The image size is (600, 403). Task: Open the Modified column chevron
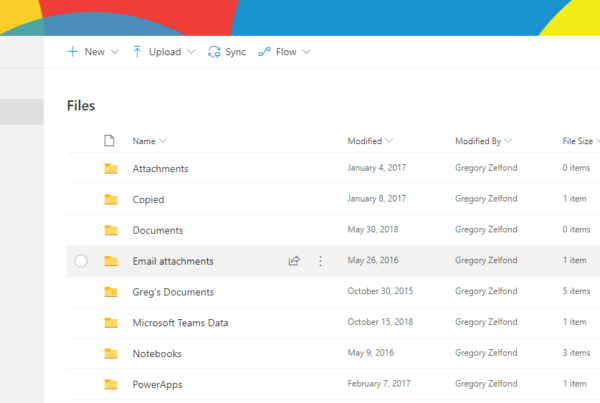(389, 141)
